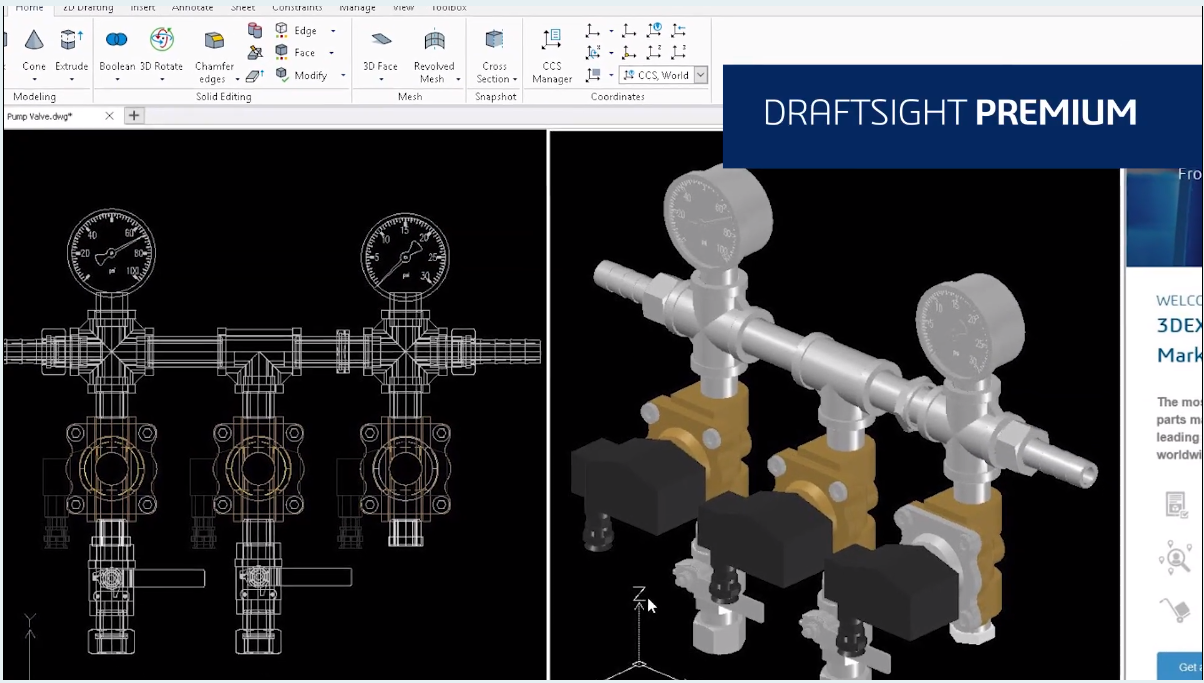Expand the Modify dropdown arrow
The width and height of the screenshot is (1204, 683).
342,75
